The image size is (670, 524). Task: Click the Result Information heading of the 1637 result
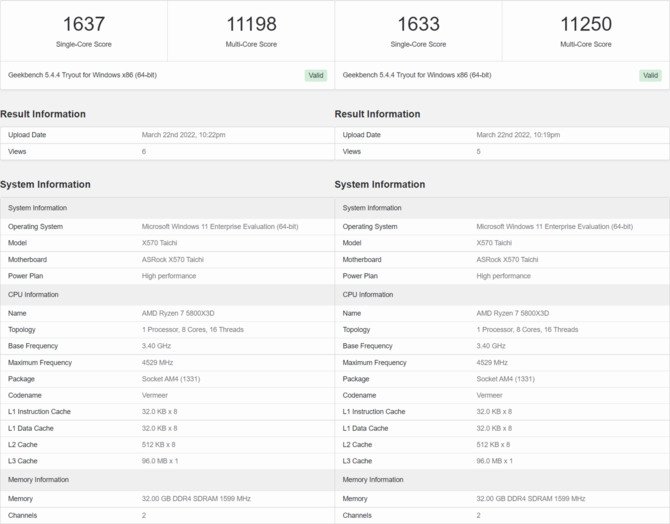coord(43,114)
